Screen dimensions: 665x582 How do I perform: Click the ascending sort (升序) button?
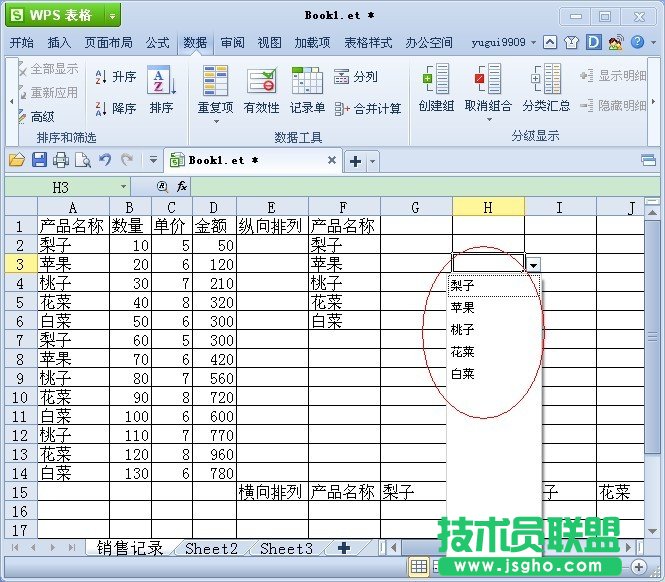(115, 77)
